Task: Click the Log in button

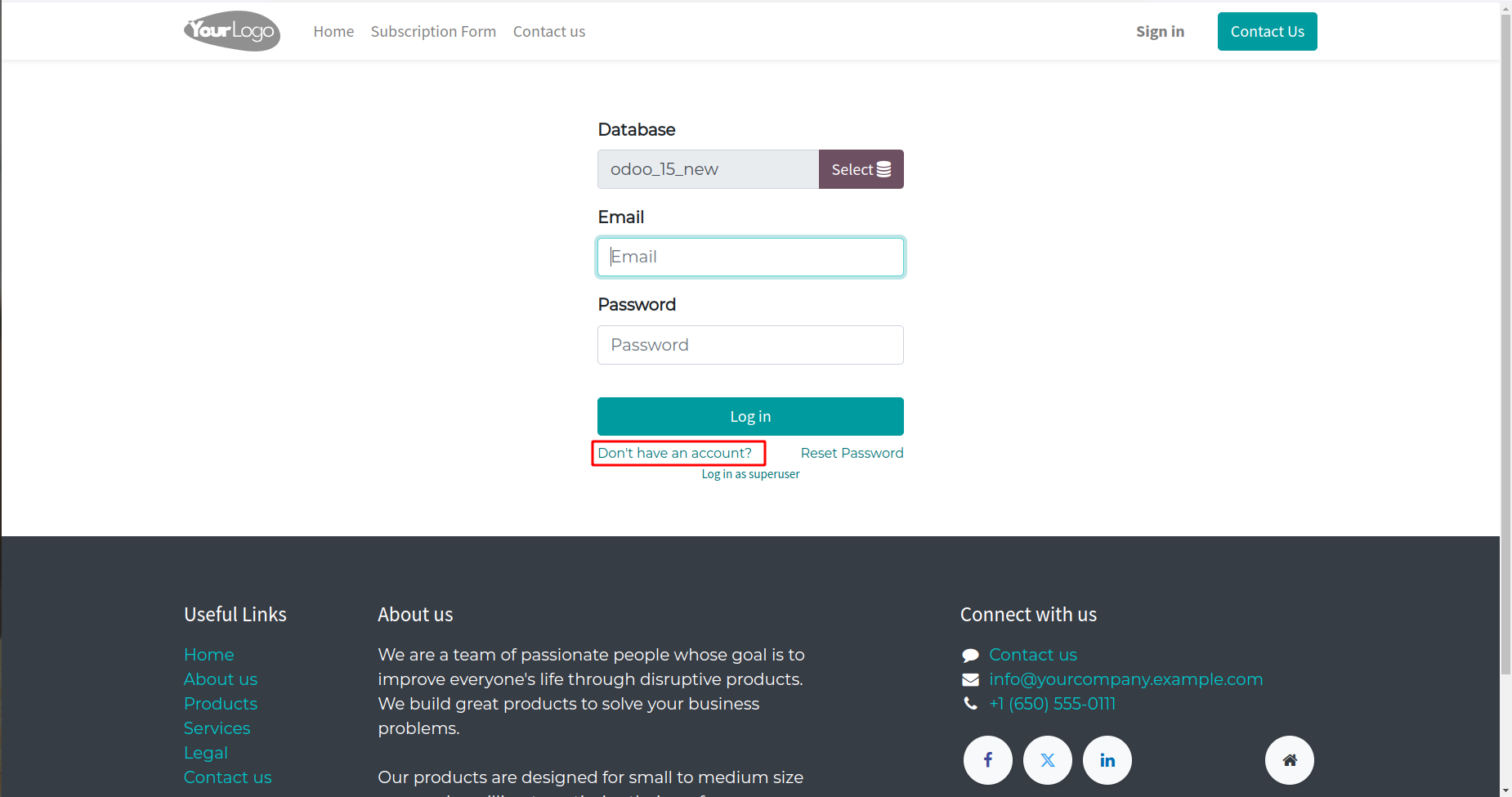Action: tap(750, 416)
